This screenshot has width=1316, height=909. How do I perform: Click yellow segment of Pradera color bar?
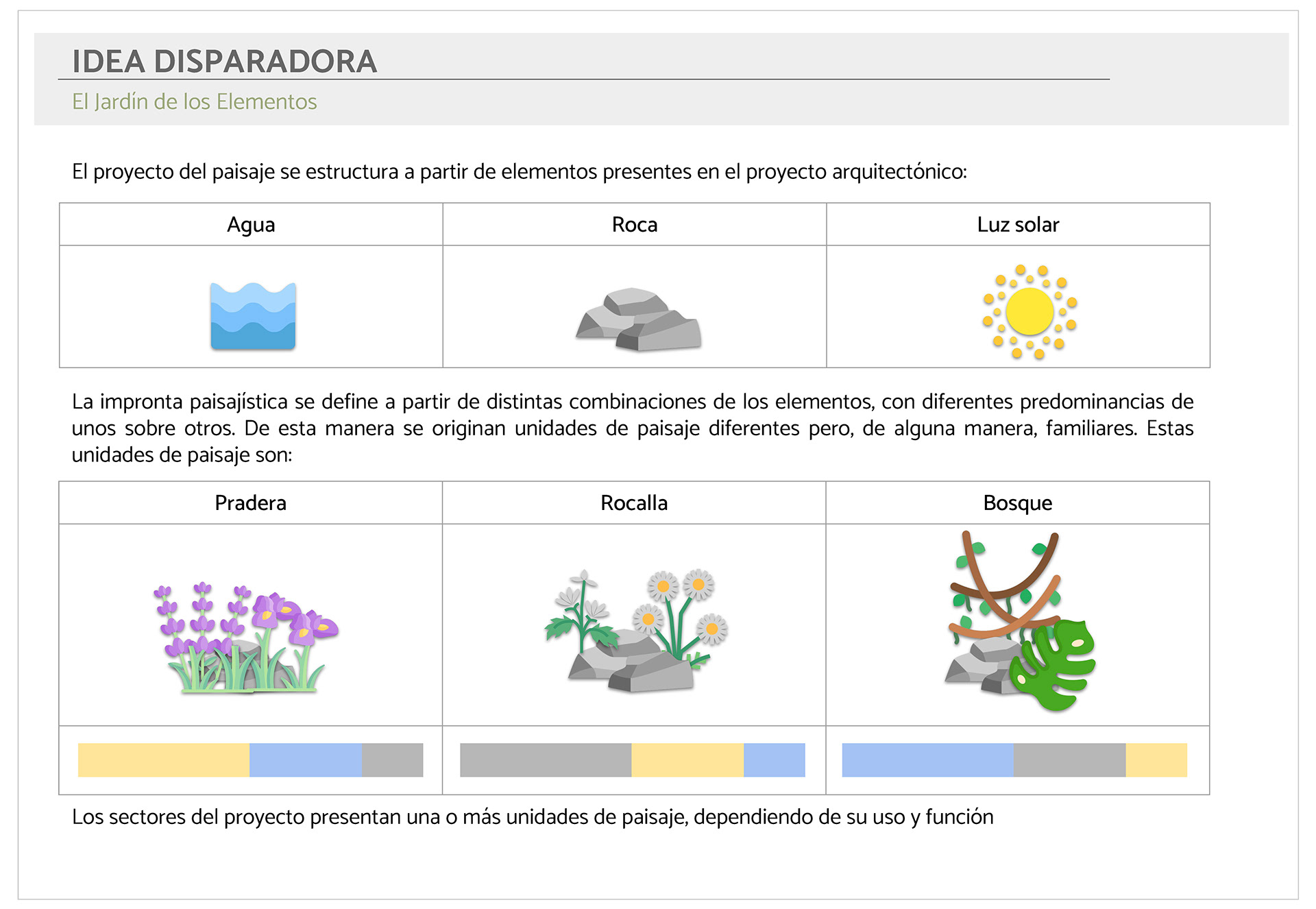tap(163, 760)
